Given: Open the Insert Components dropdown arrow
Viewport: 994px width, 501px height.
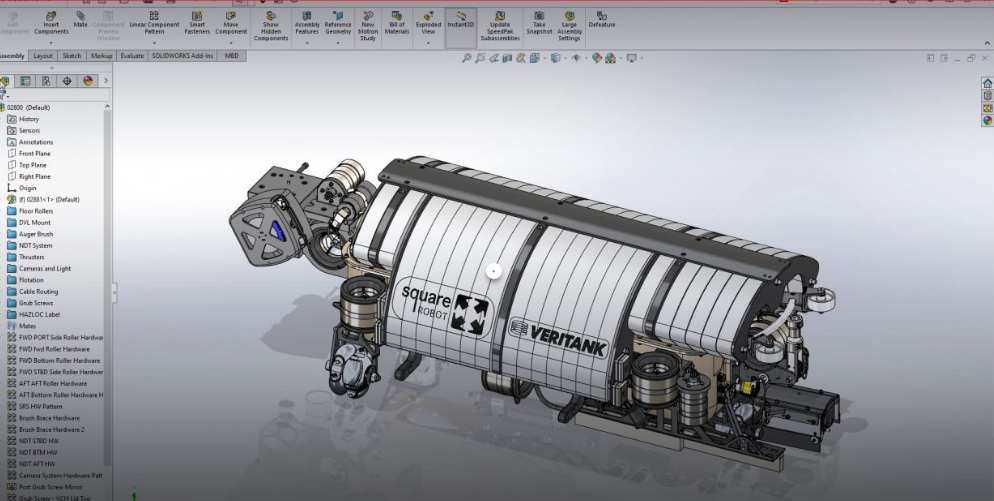Looking at the screenshot, I should click(x=51, y=44).
